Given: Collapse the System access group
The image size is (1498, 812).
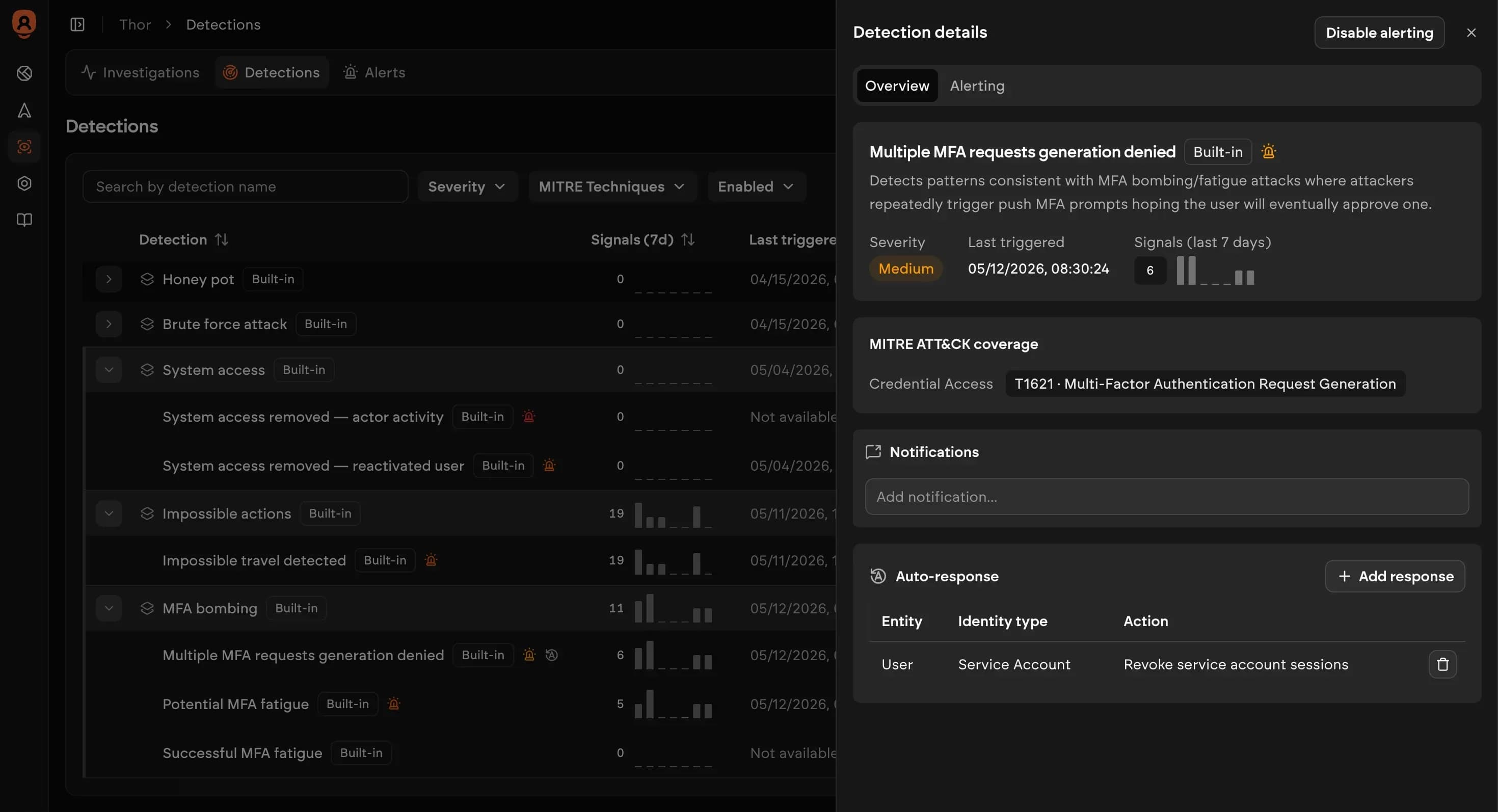Looking at the screenshot, I should pos(109,370).
